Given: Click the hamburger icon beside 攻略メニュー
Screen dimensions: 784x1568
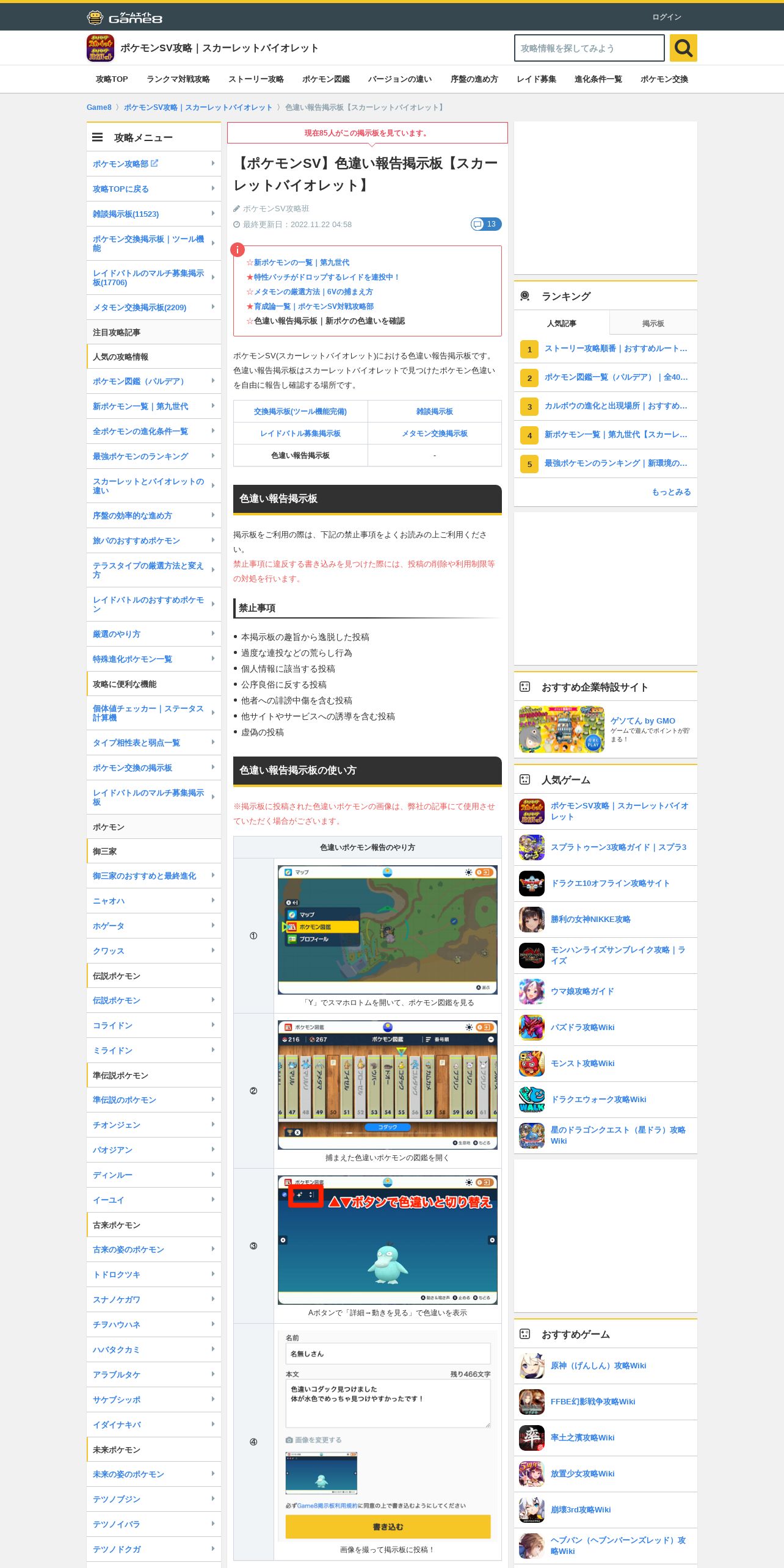Looking at the screenshot, I should (98, 137).
